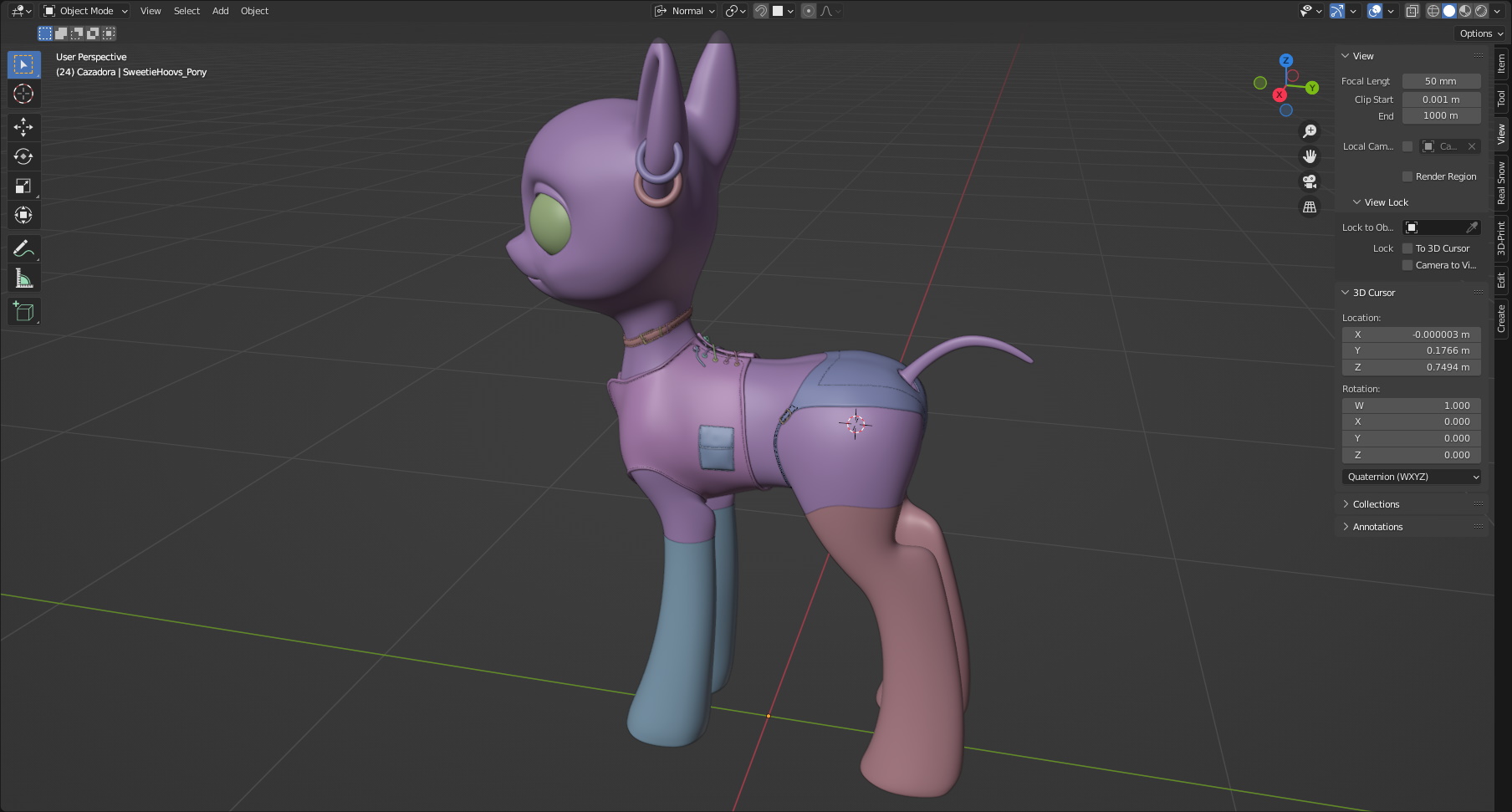
Task: Set selection mode to subtract
Action: click(x=77, y=33)
